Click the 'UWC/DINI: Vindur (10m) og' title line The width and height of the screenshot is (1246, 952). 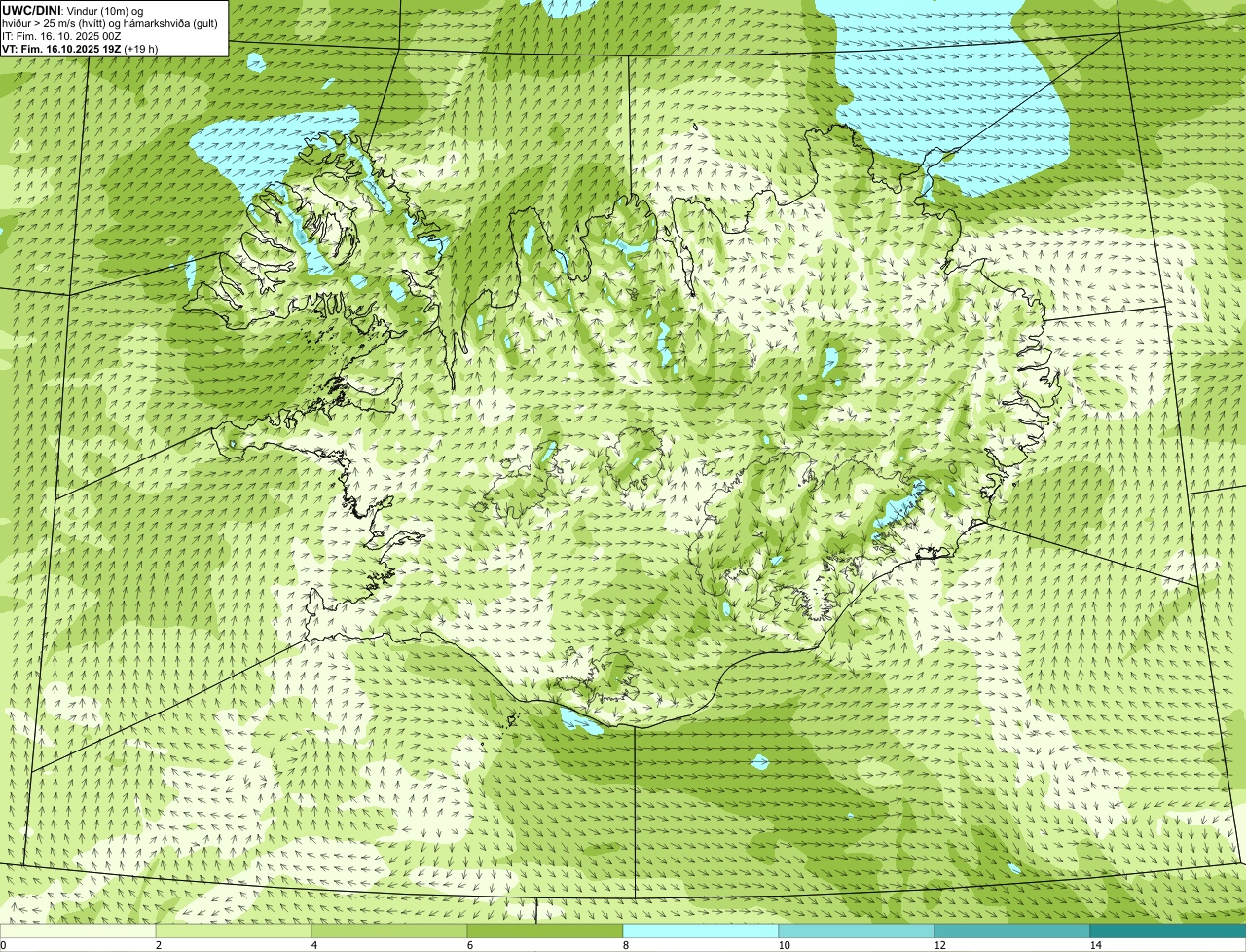click(x=73, y=10)
